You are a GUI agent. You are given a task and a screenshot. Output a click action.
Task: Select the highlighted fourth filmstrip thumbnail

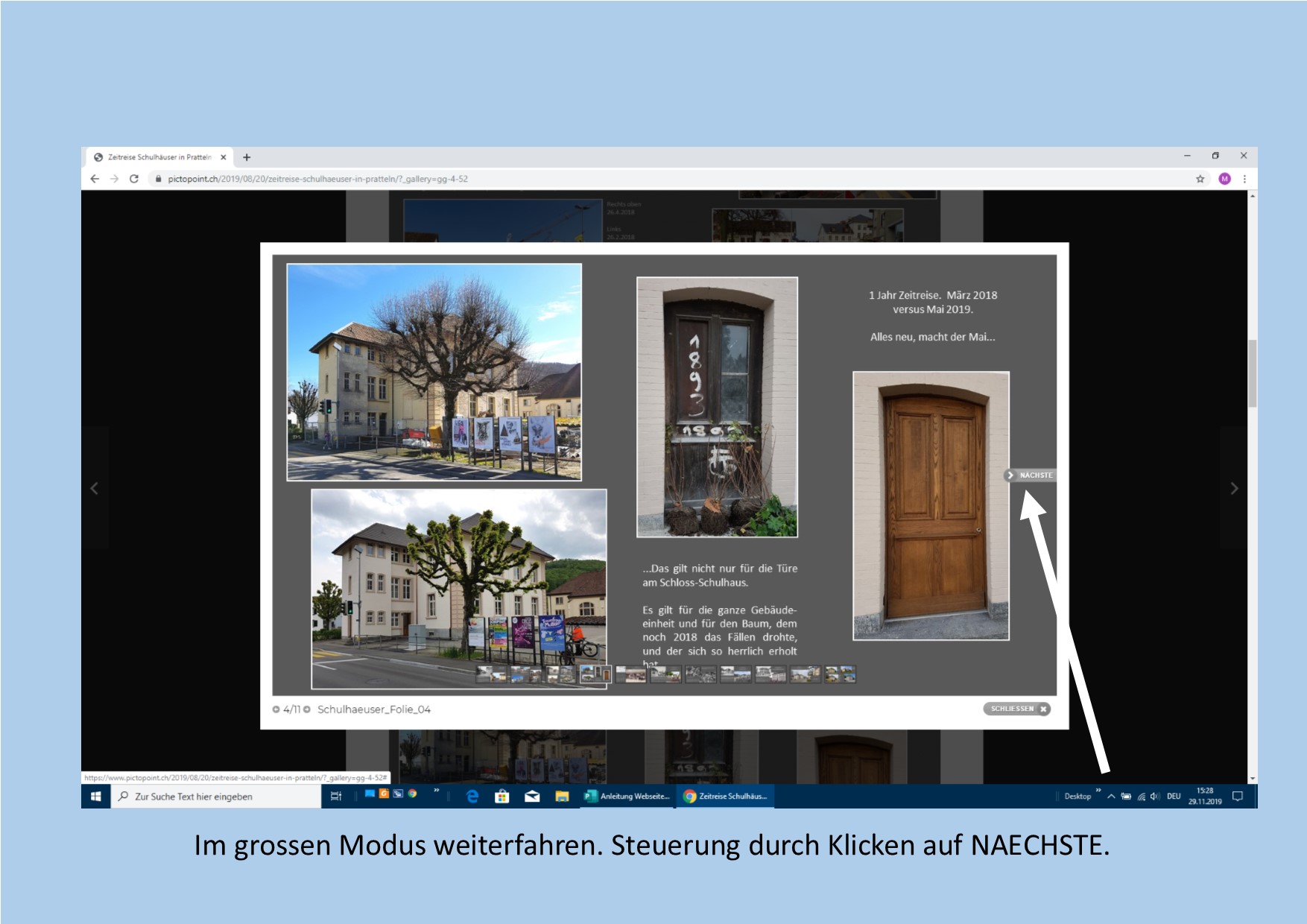click(x=596, y=674)
